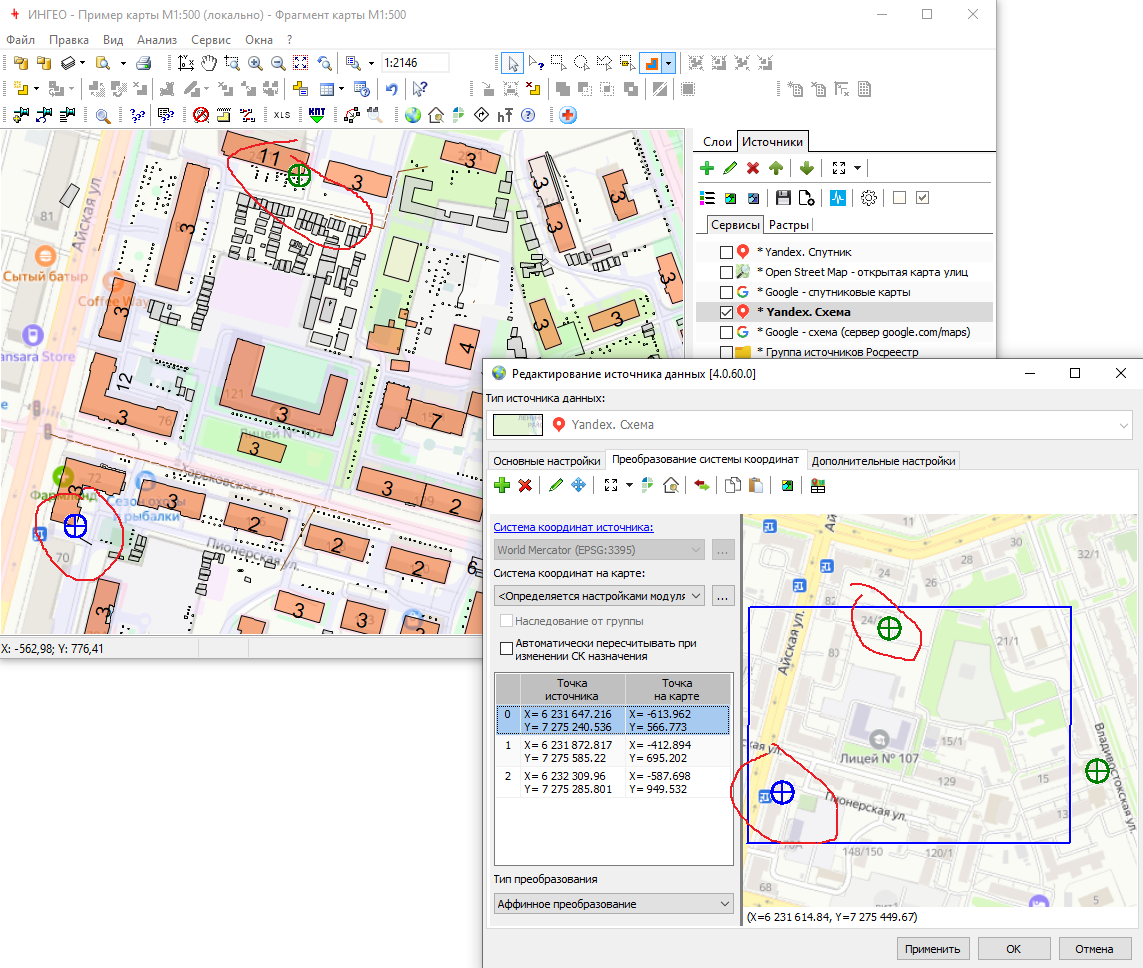Move source up with green up arrow
The width and height of the screenshot is (1143, 968).
click(776, 168)
